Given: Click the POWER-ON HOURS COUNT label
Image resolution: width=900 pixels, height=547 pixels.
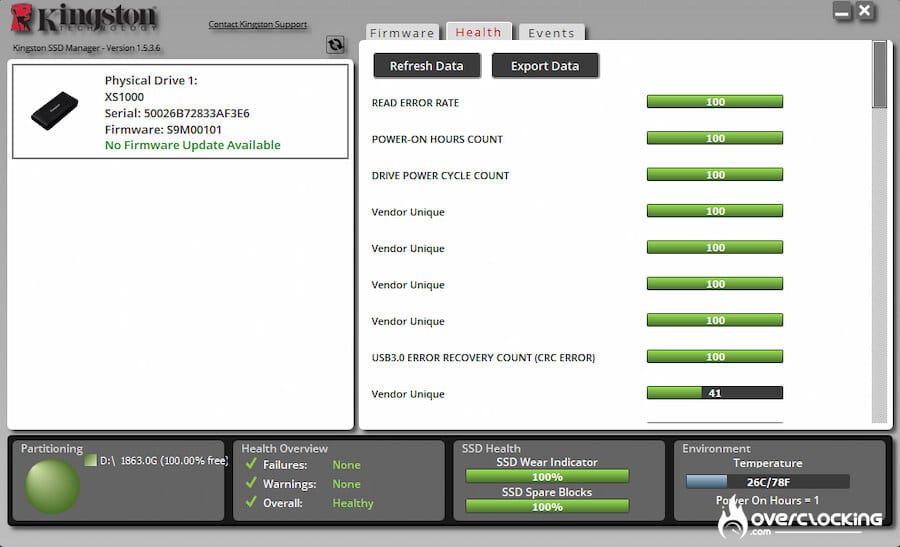Looking at the screenshot, I should click(437, 139).
